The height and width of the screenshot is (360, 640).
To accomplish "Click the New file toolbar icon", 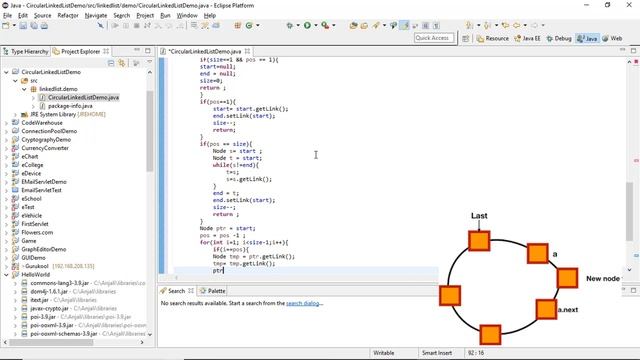I will click(x=6, y=26).
